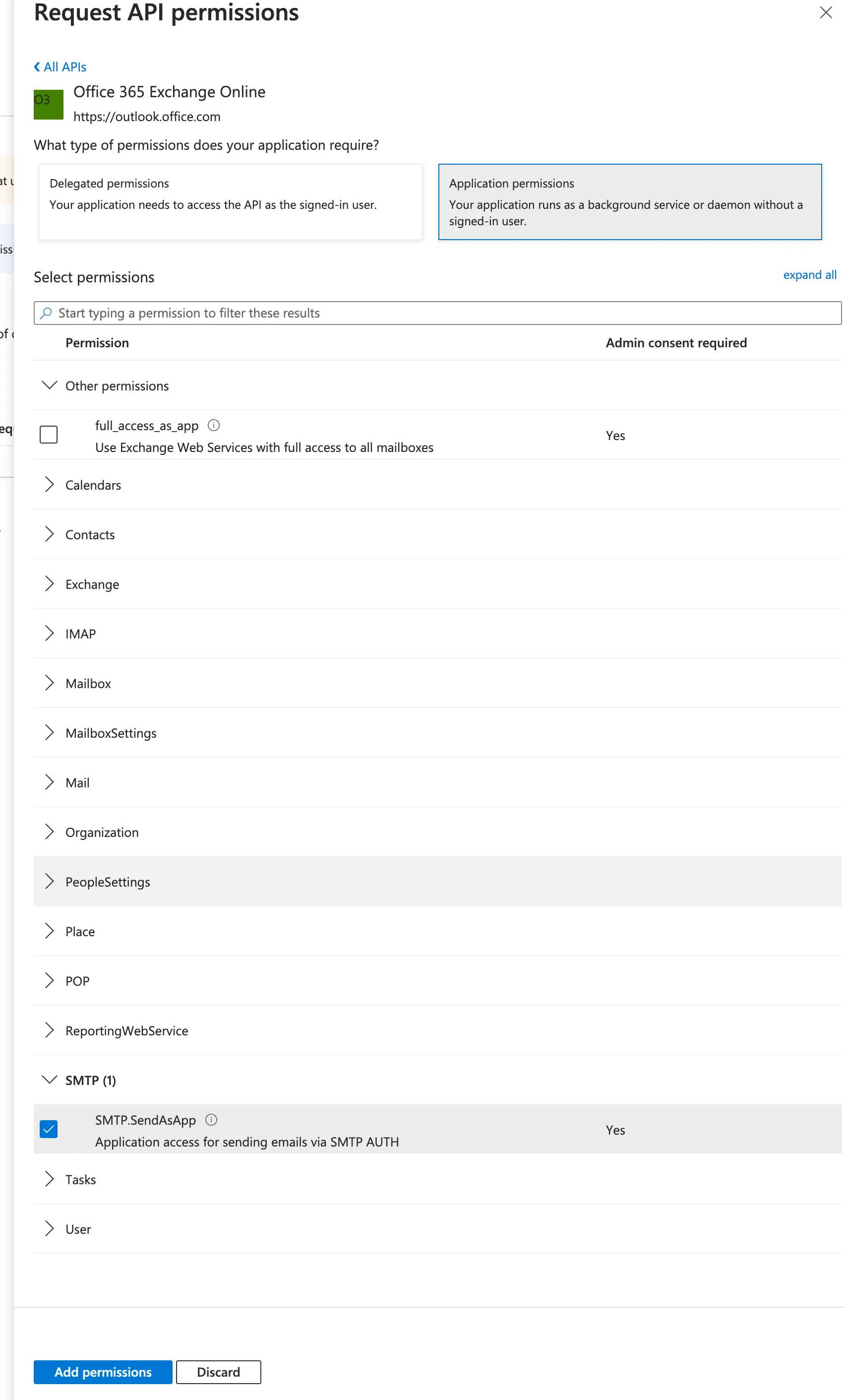Select Application permissions option card
This screenshot has width=844, height=1400.
[630, 202]
